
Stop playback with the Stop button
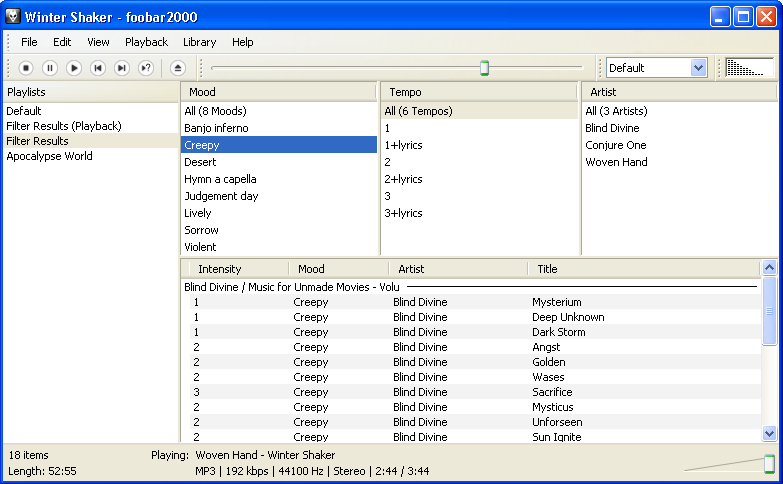pos(26,68)
